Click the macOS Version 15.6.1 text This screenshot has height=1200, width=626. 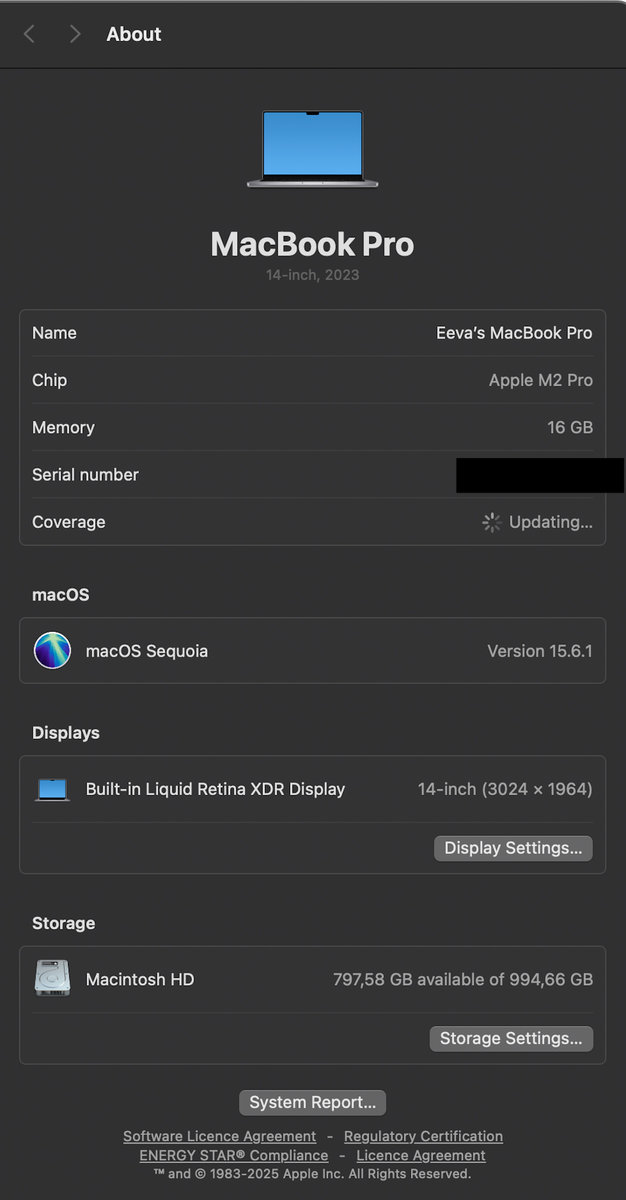click(x=540, y=651)
